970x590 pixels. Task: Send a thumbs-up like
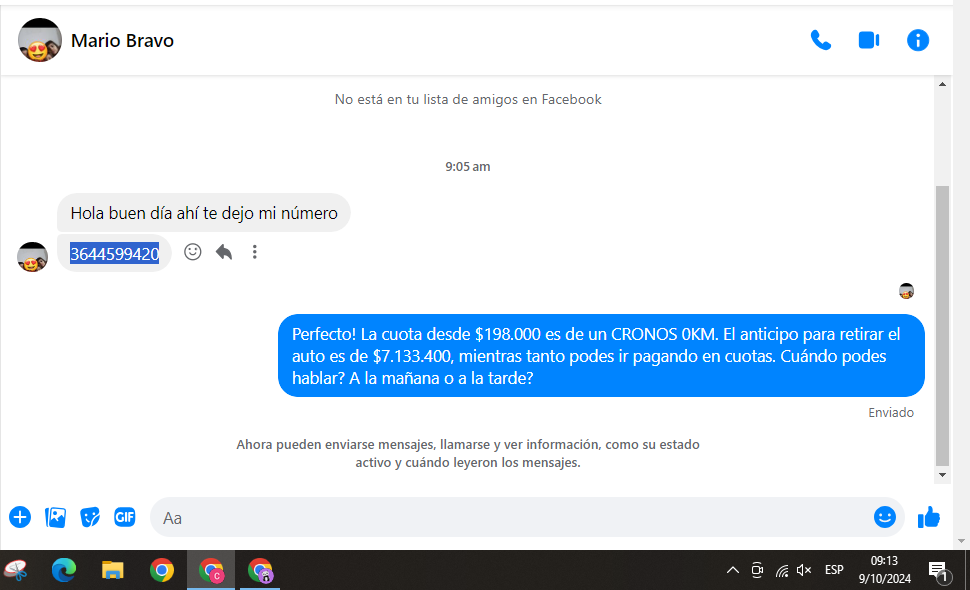pyautogui.click(x=929, y=517)
